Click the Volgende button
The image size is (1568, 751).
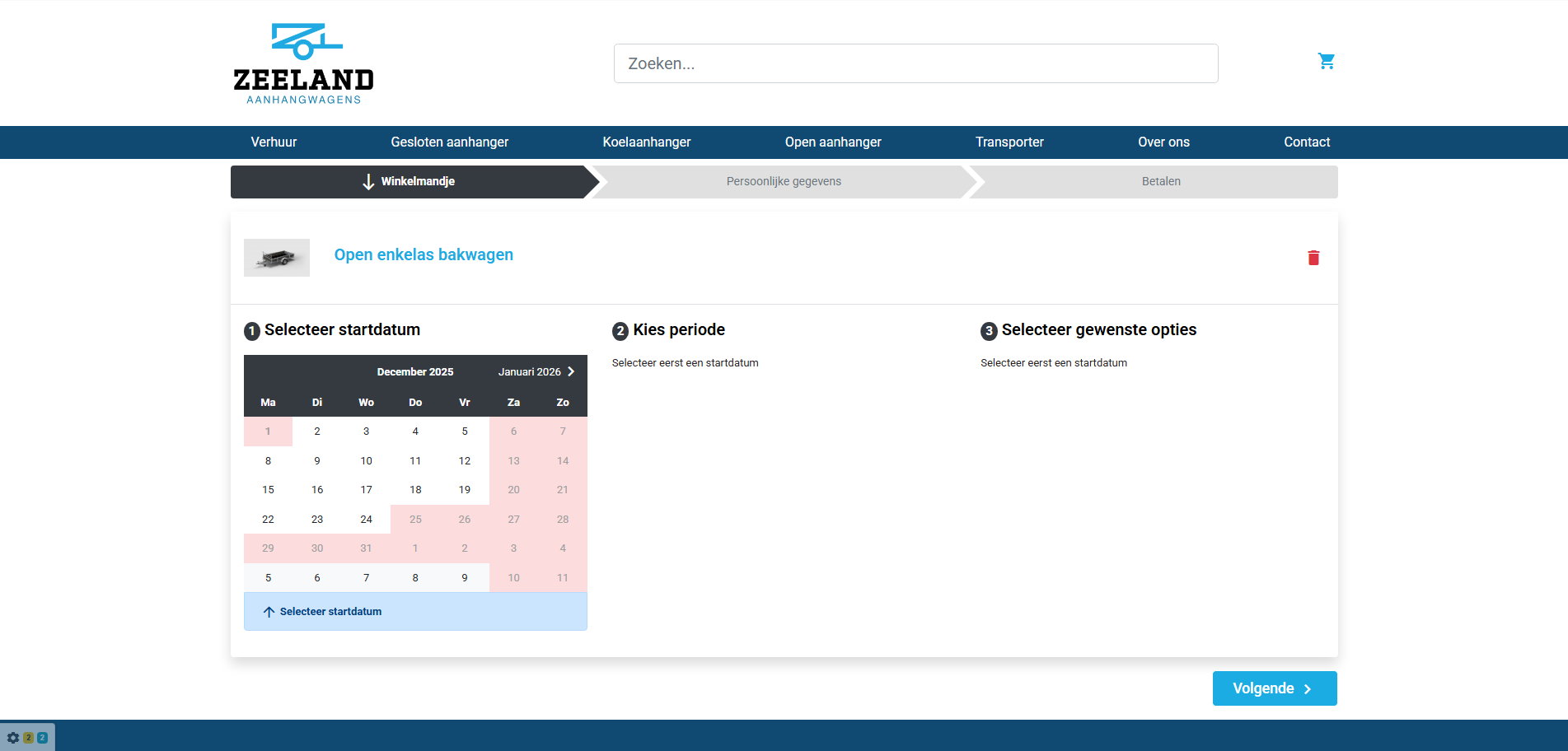1274,688
